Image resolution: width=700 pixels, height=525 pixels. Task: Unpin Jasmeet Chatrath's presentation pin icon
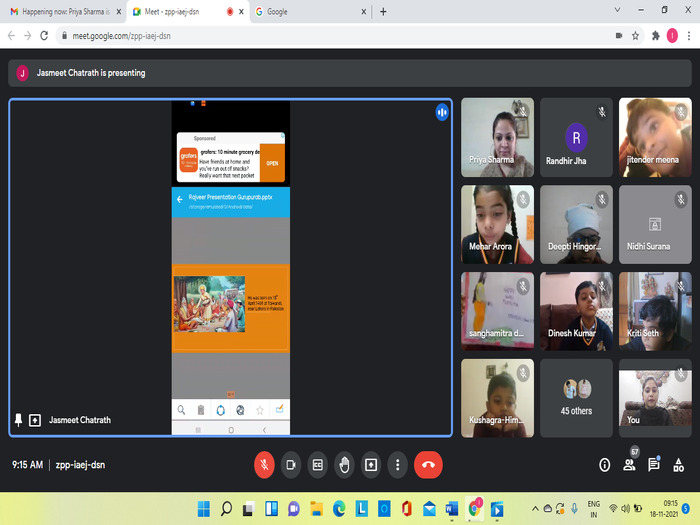(18, 420)
